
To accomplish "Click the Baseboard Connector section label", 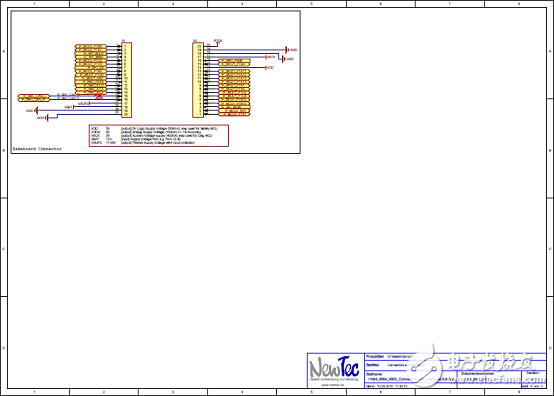I will [x=37, y=149].
